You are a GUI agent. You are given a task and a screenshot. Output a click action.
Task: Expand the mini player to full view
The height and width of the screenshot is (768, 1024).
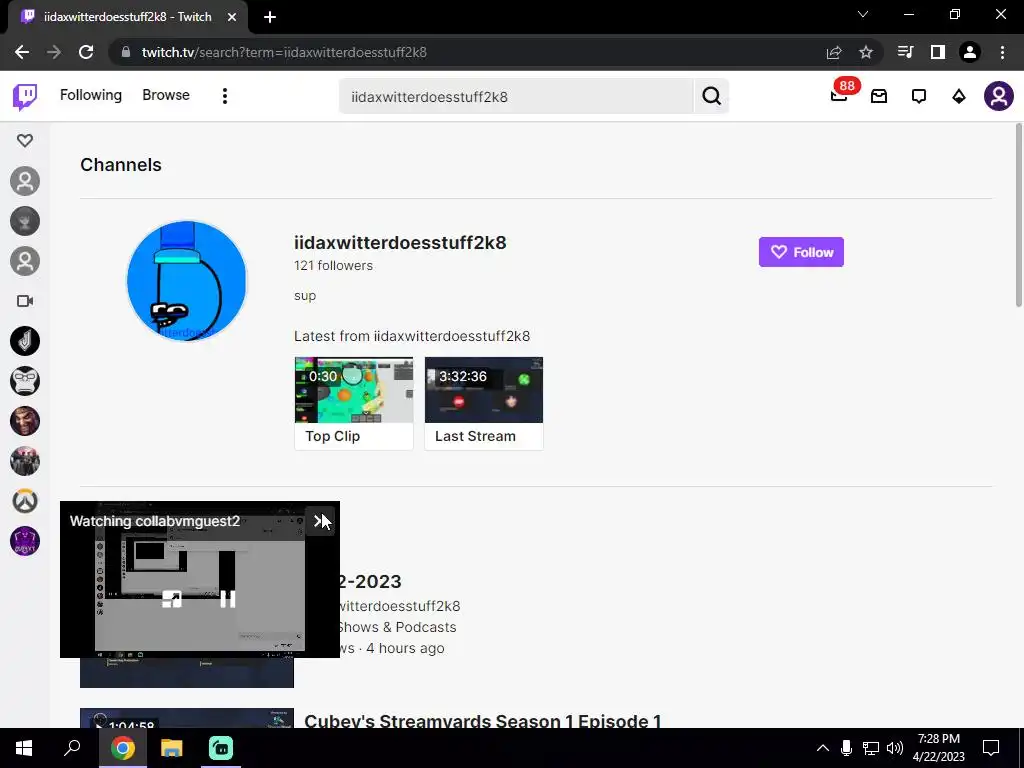coord(172,599)
